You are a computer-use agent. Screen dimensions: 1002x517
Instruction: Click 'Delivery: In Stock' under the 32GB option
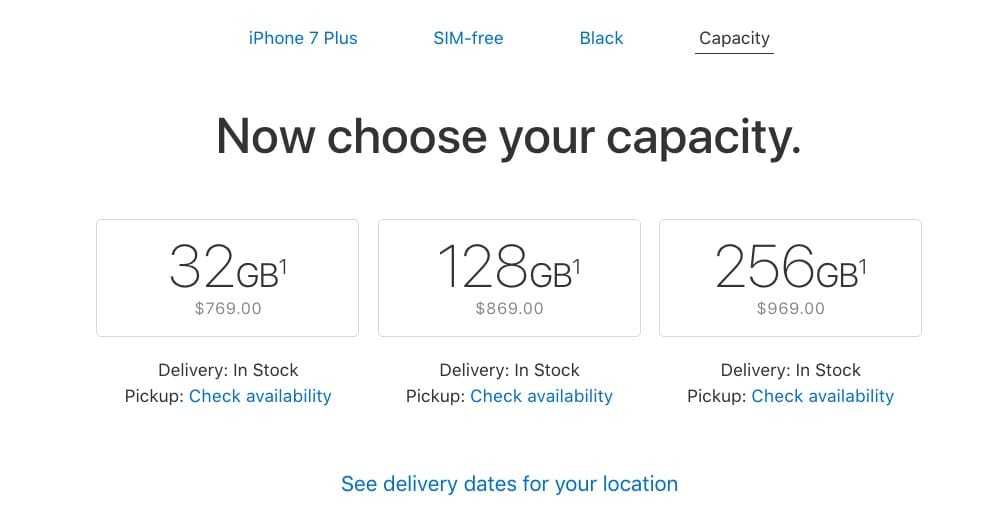pyautogui.click(x=228, y=370)
